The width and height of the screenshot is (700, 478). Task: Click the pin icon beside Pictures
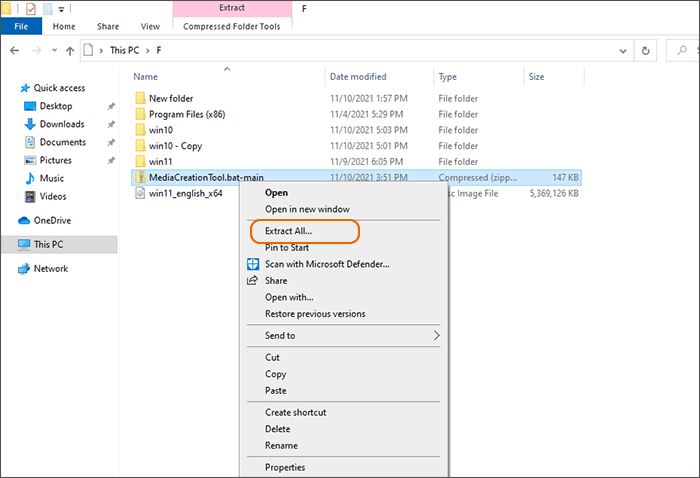(x=111, y=160)
